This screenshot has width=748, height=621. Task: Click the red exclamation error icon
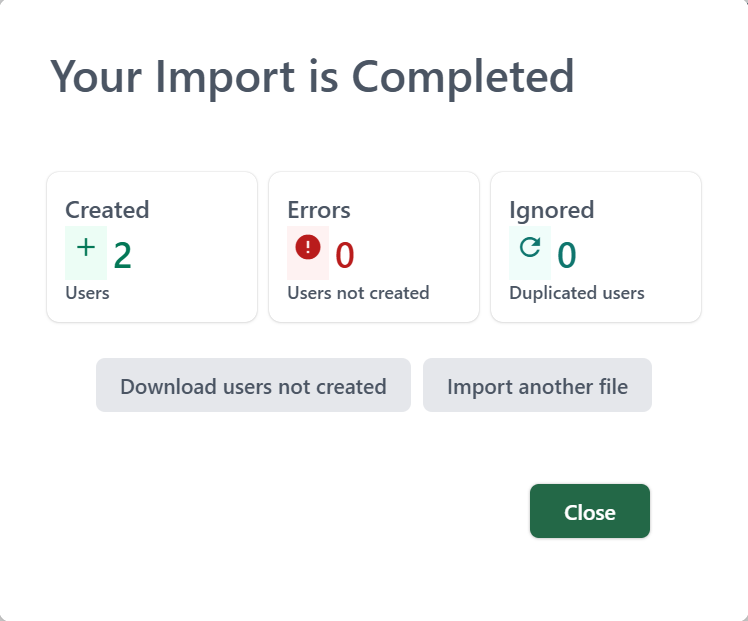[x=308, y=247]
